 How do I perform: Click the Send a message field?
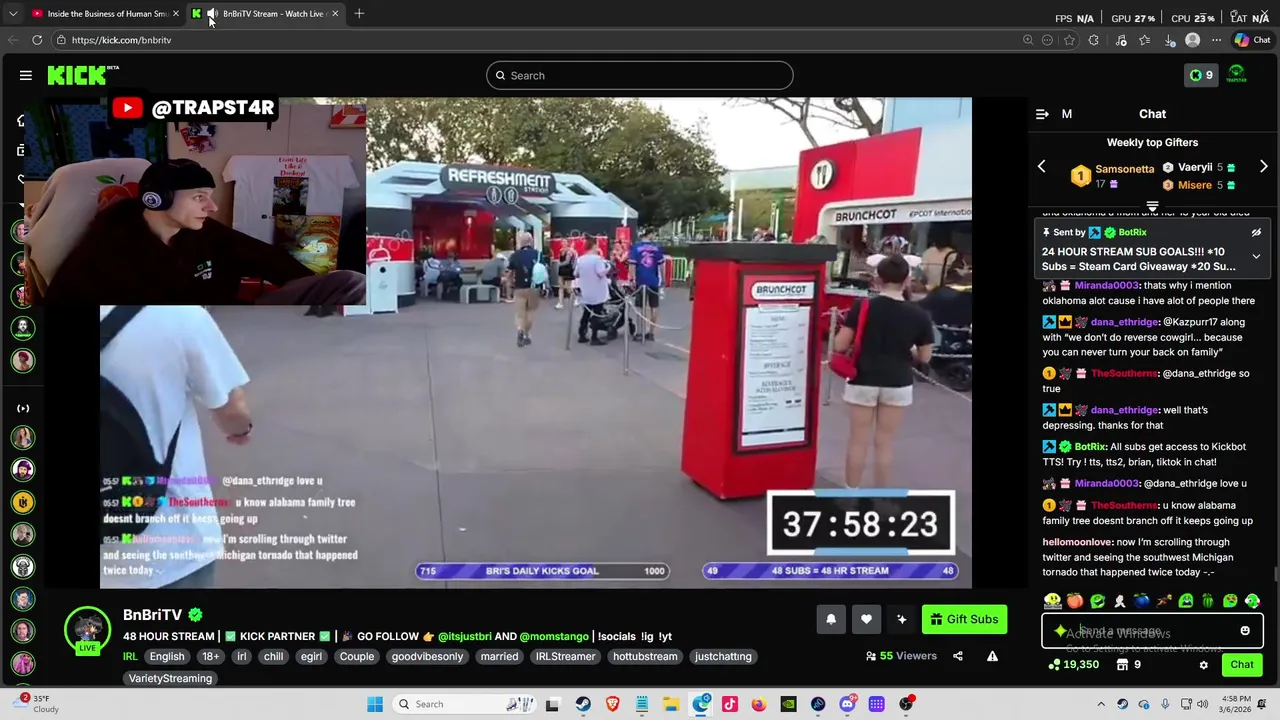1152,631
